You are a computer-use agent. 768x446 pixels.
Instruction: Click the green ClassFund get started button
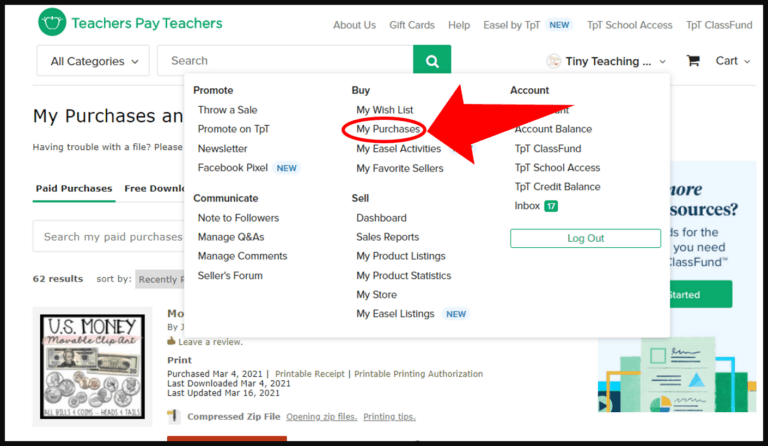pos(700,294)
